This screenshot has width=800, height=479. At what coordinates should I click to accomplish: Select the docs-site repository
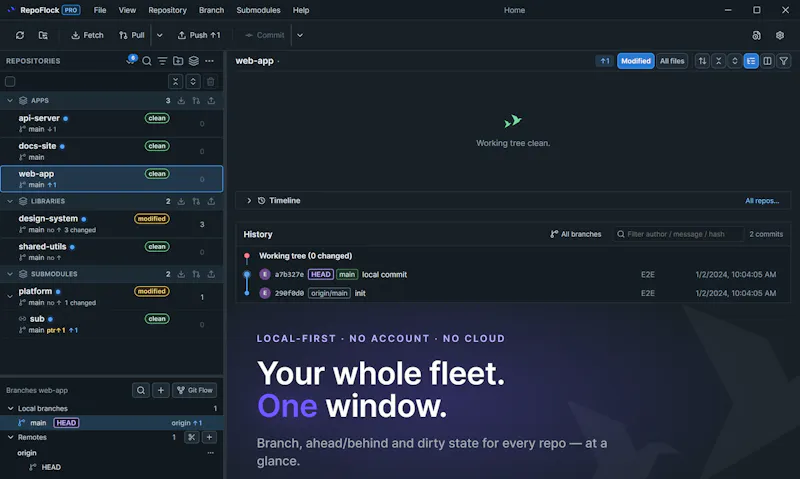pyautogui.click(x=112, y=151)
